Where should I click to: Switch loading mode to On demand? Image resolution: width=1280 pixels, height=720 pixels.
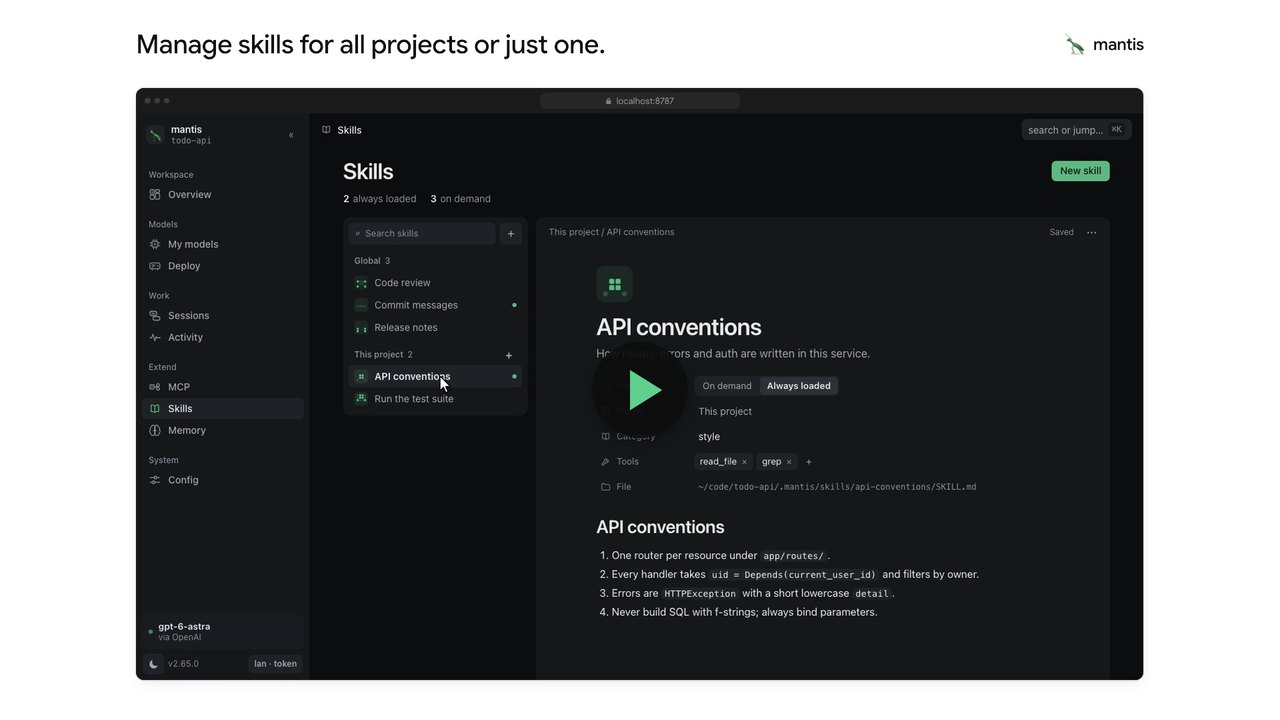[x=727, y=386]
